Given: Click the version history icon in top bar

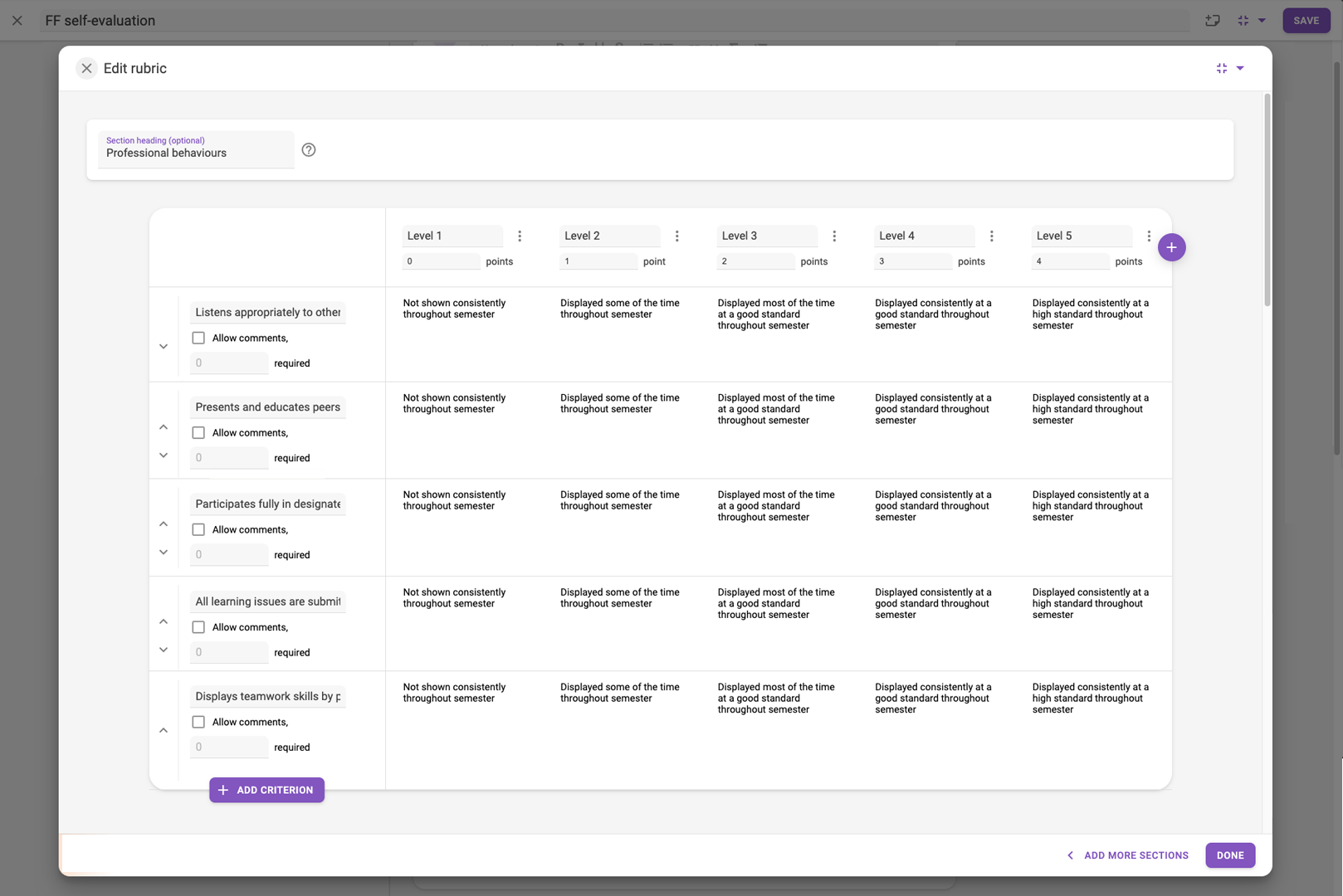Looking at the screenshot, I should click(1213, 21).
